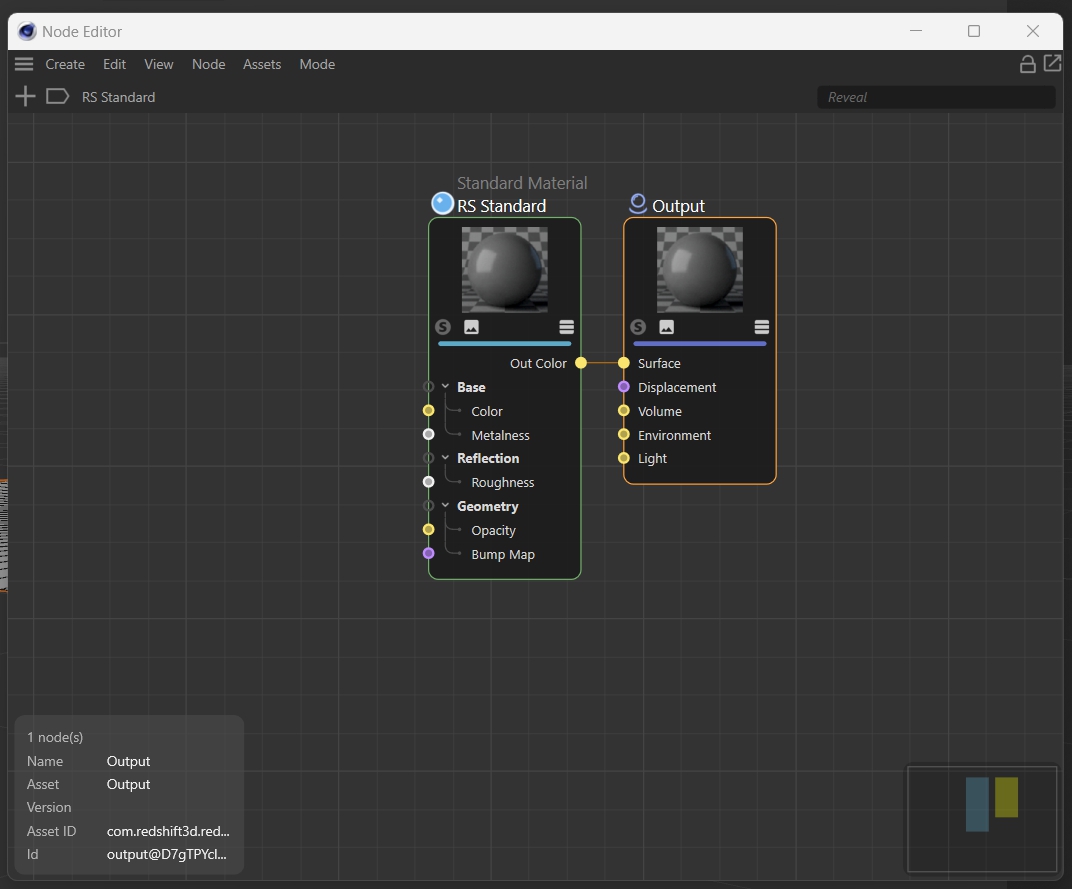Click the Output node preview sphere
1072x889 pixels.
pyautogui.click(x=699, y=269)
